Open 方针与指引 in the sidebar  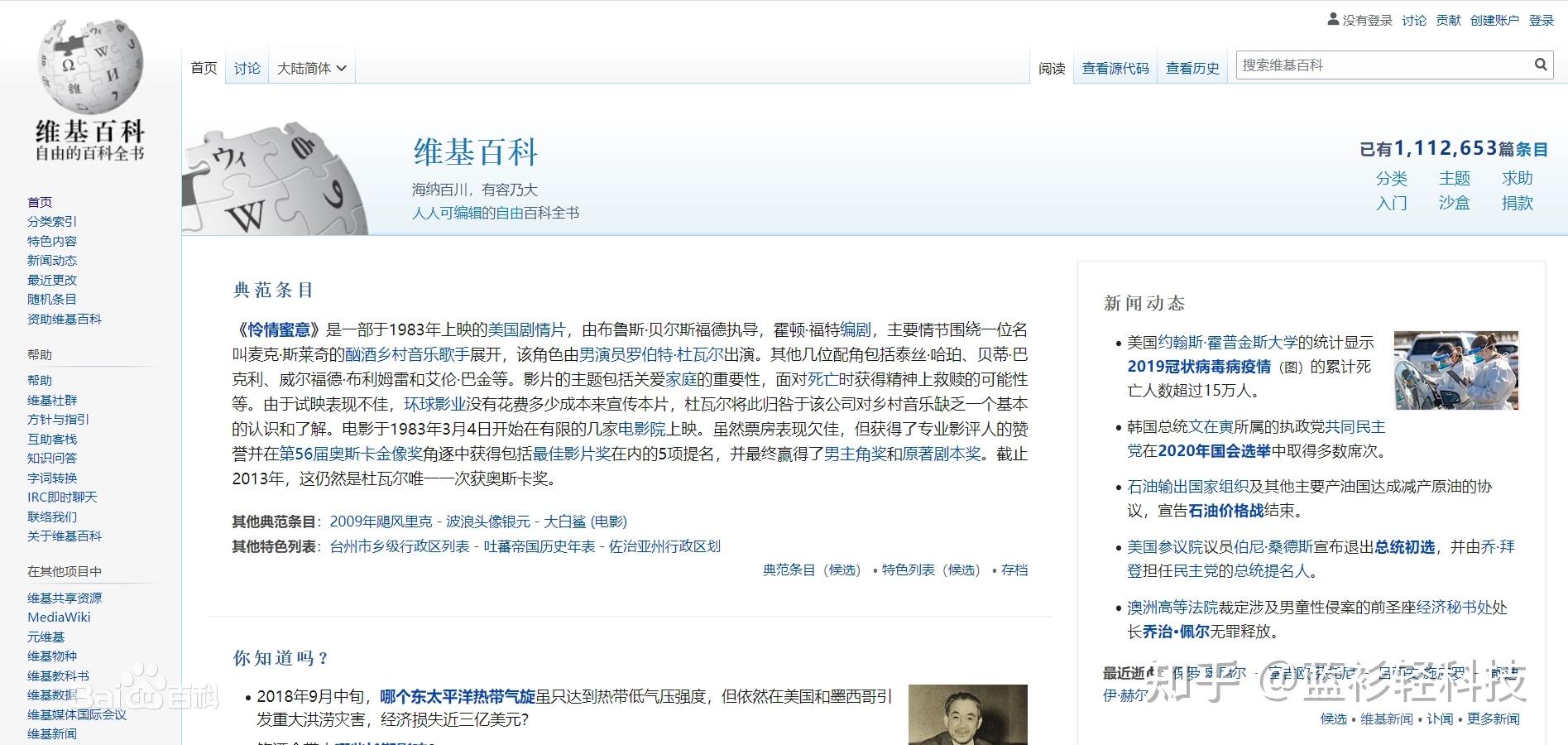point(58,419)
